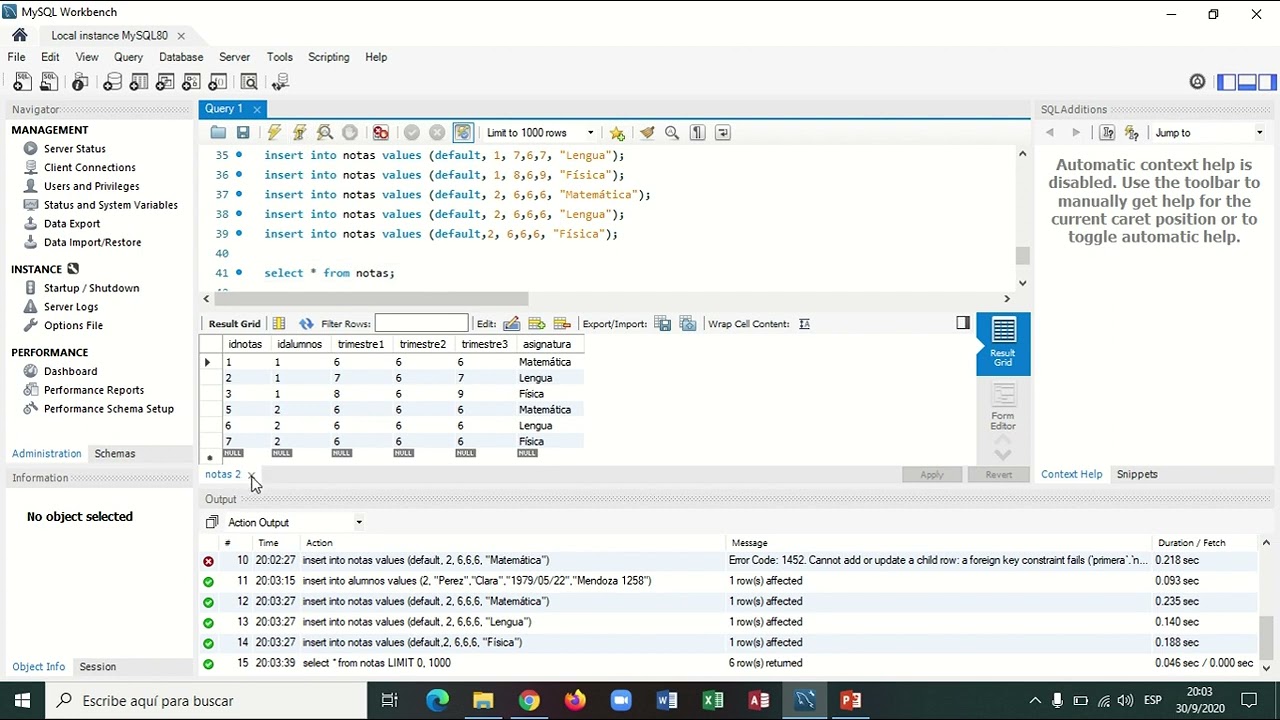The height and width of the screenshot is (720, 1280).
Task: Insert new row icon in result grid
Action: [x=536, y=323]
